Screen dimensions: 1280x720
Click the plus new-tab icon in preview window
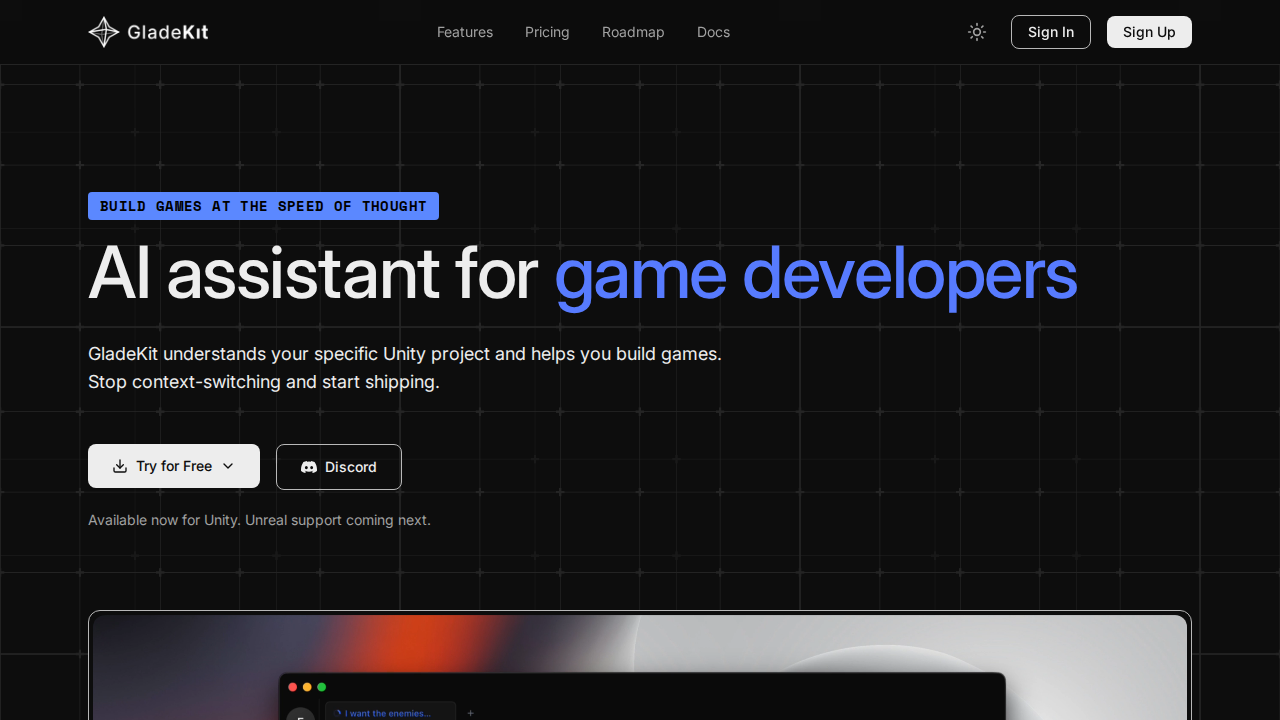(470, 713)
